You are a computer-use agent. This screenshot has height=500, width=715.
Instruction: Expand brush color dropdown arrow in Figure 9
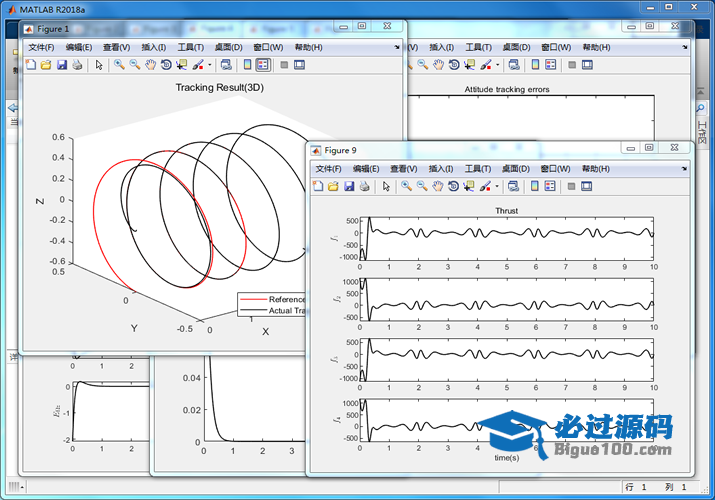point(497,186)
